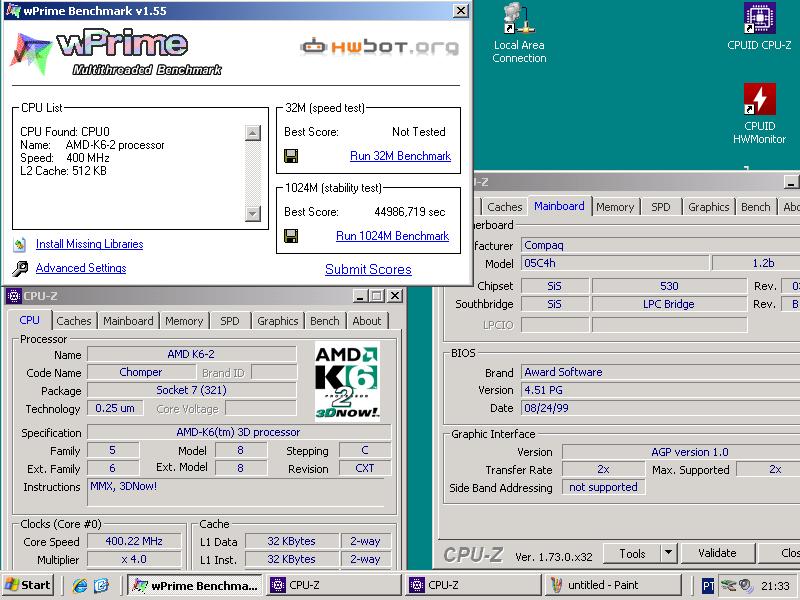Click the CPU-Z title bar icon in front window

point(14,296)
